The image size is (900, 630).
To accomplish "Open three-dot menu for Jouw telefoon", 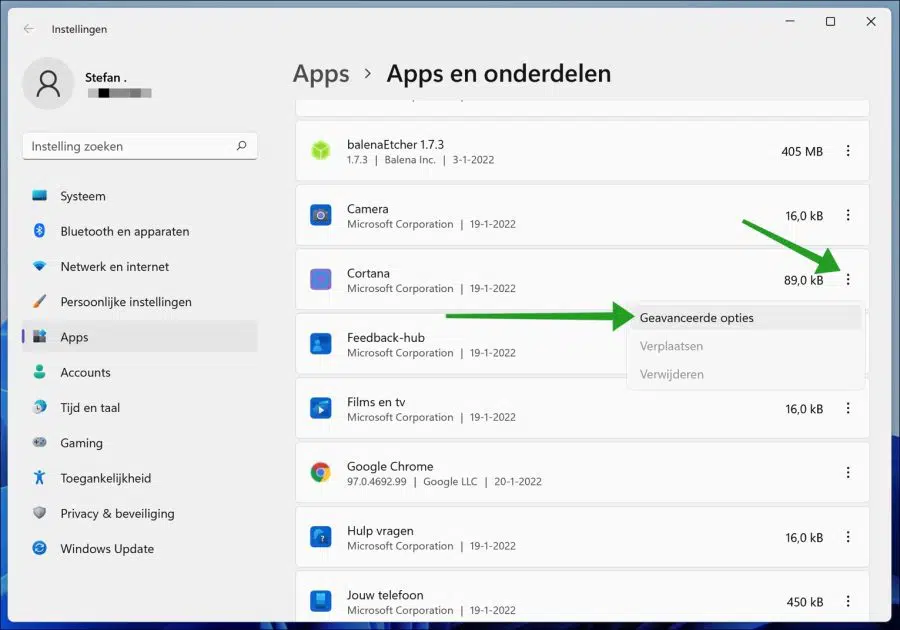I will (x=848, y=601).
